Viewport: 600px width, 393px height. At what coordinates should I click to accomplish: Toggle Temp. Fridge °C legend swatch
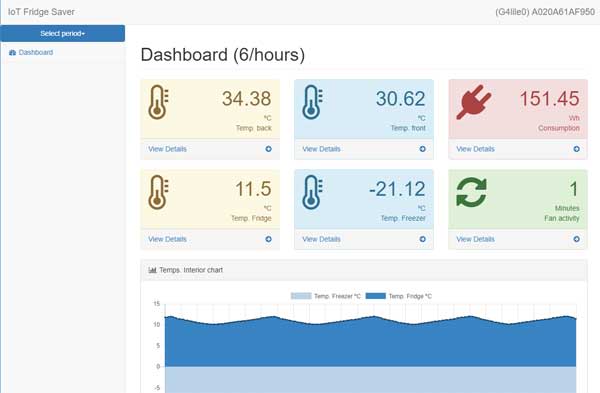[375, 296]
